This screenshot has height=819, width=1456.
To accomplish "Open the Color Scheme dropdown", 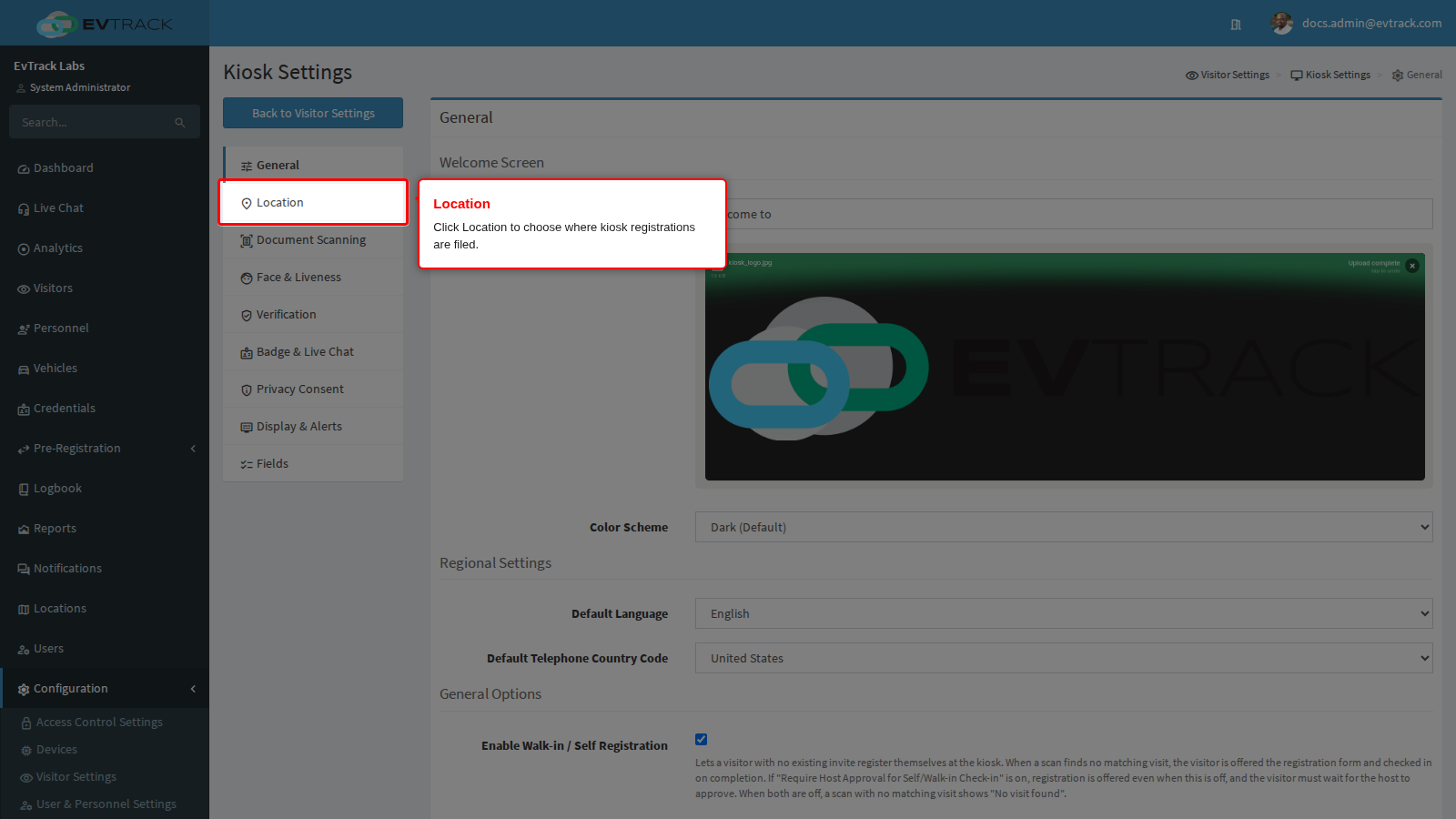I will click(1064, 527).
